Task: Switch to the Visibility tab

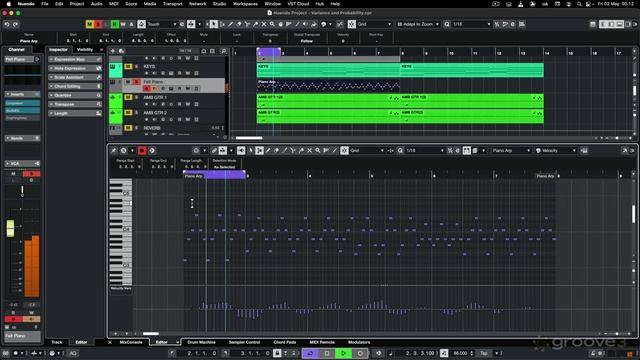Action: [85, 50]
